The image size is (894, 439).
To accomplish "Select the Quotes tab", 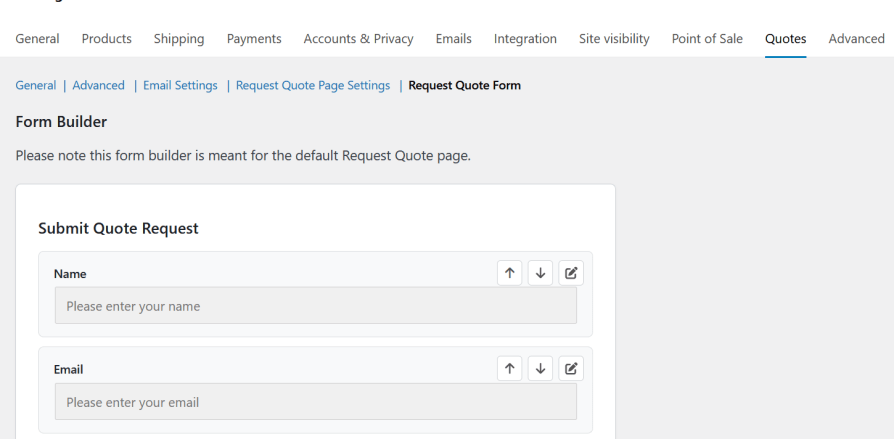I will click(x=785, y=39).
